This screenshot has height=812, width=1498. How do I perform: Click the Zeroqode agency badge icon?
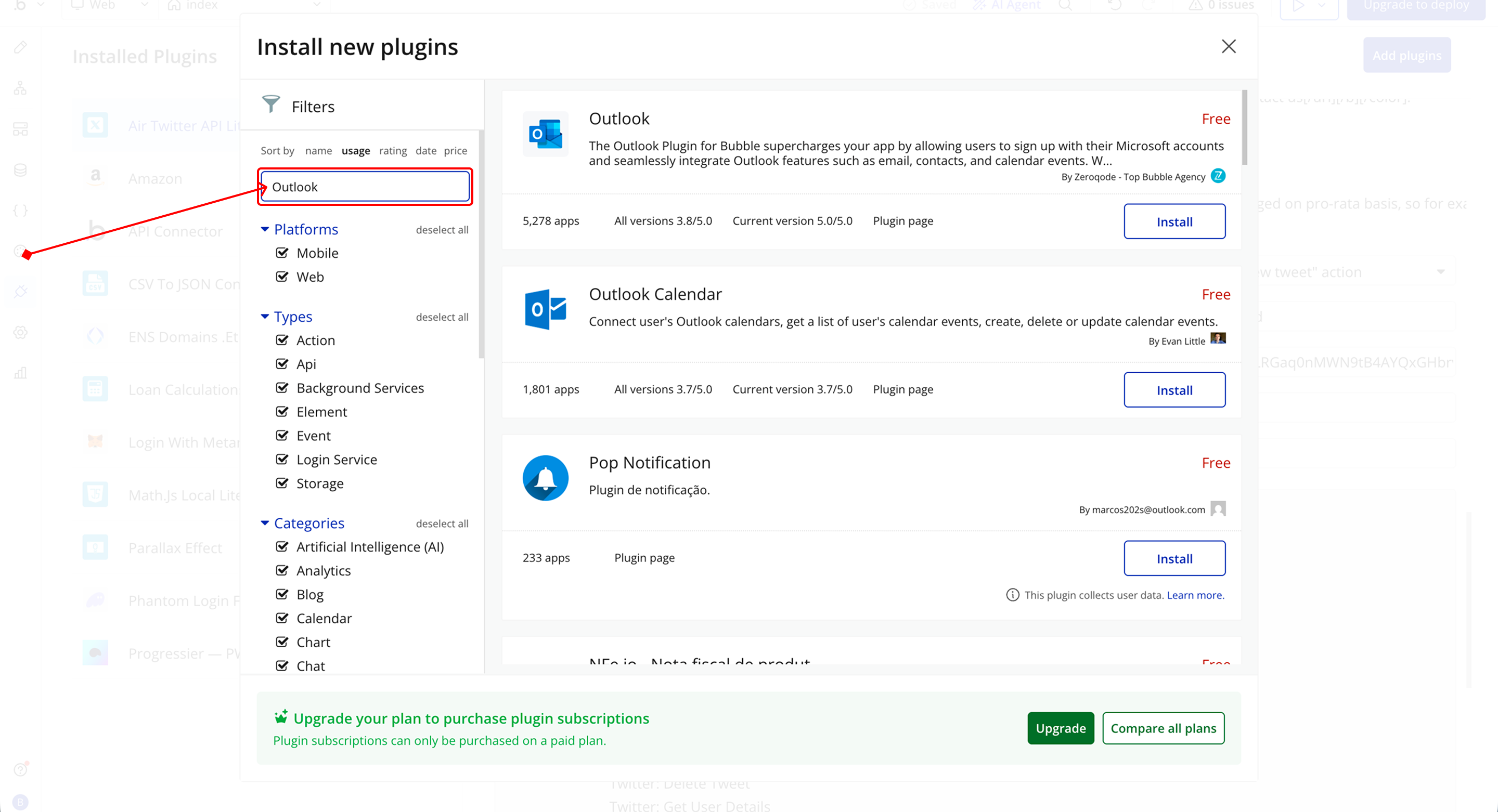point(1218,176)
